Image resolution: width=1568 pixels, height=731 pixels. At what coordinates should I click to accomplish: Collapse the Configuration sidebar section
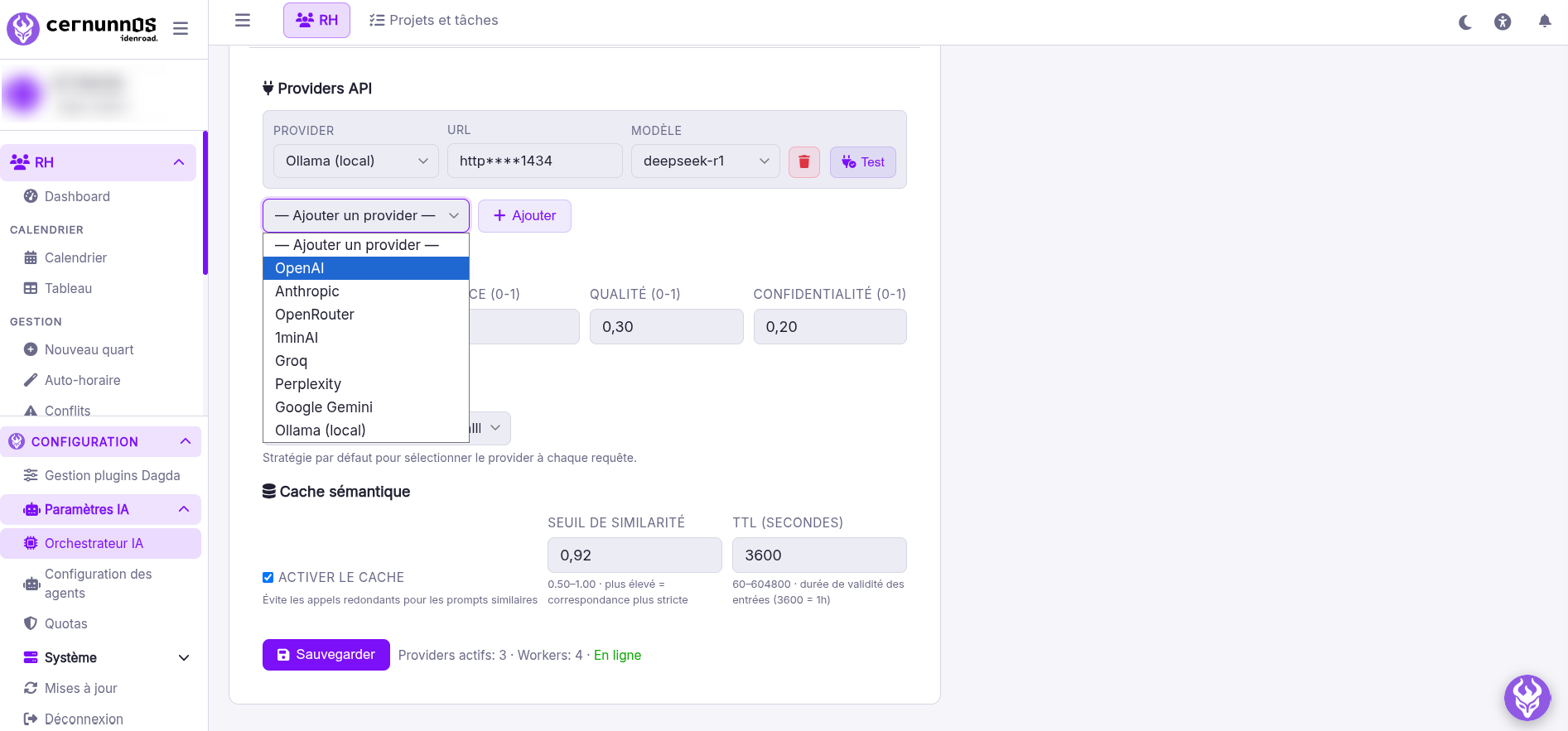point(186,441)
